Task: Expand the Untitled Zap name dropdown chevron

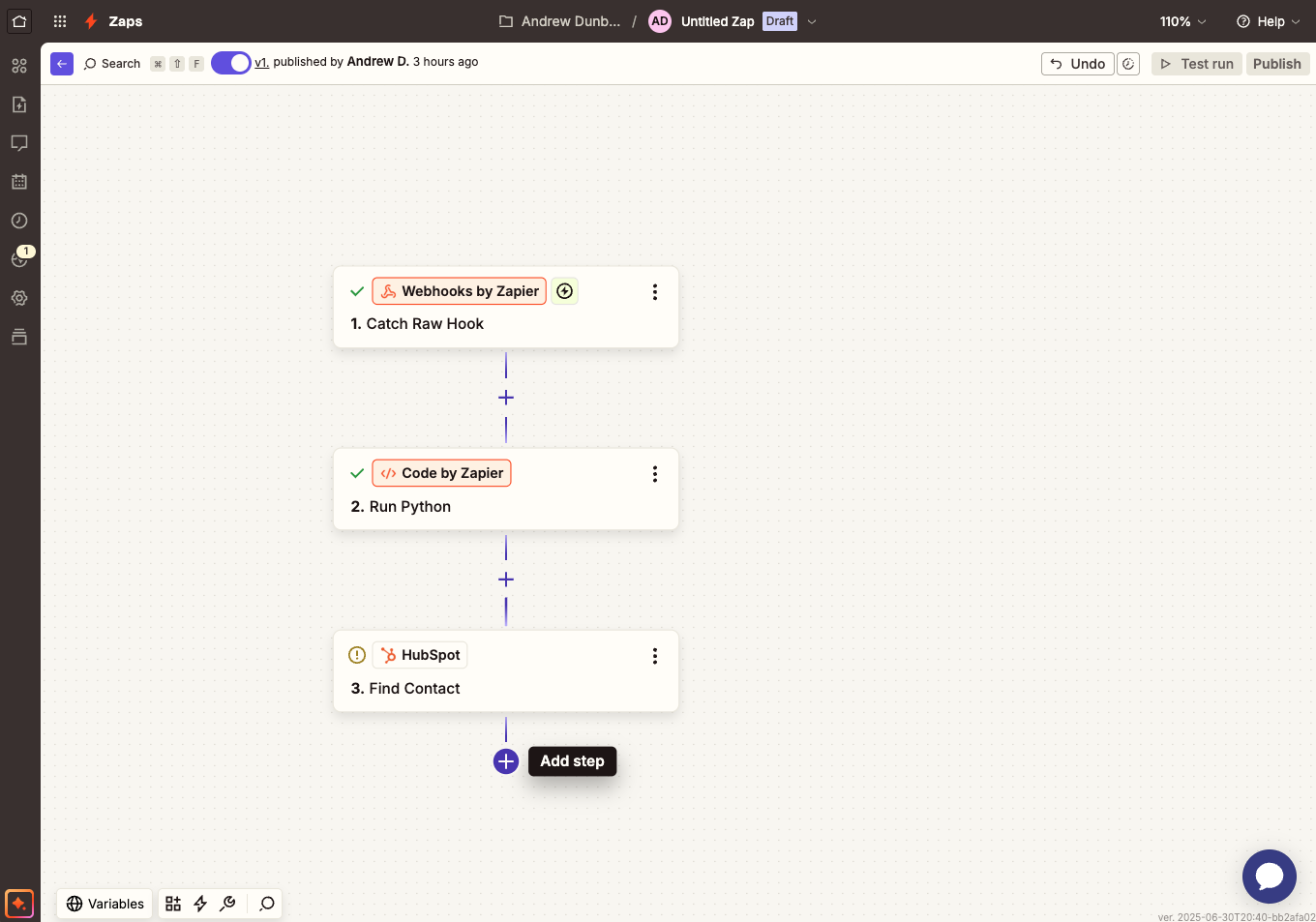Action: point(812,21)
